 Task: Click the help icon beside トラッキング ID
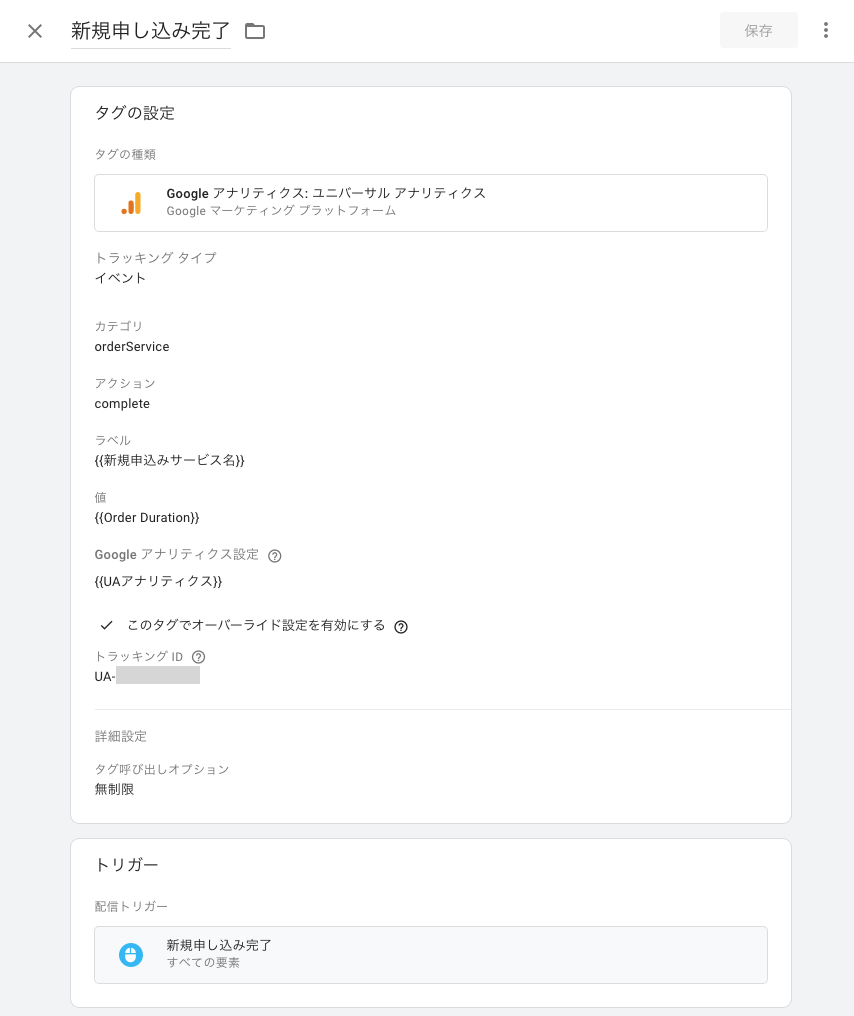coord(198,657)
